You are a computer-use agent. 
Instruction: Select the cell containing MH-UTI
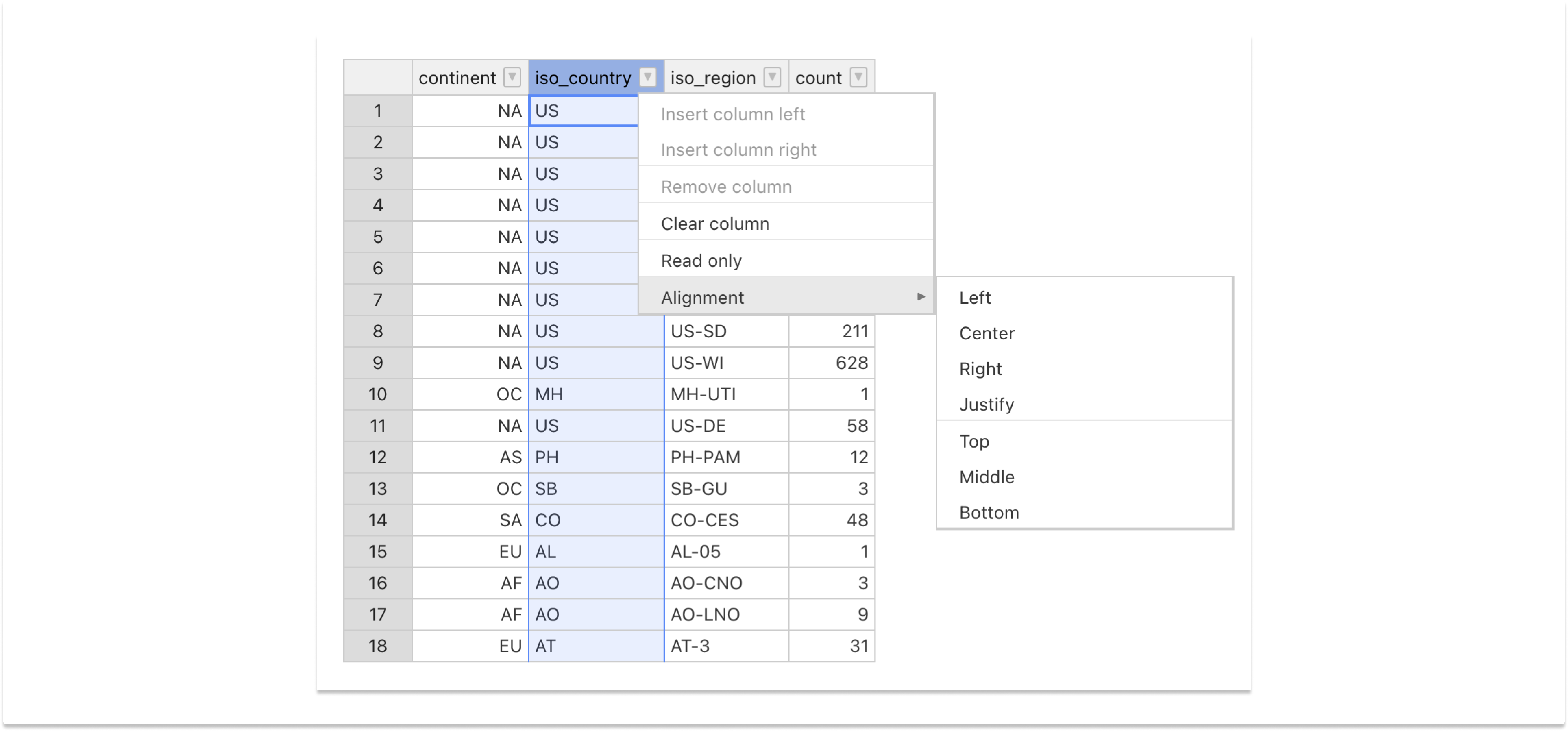point(725,394)
